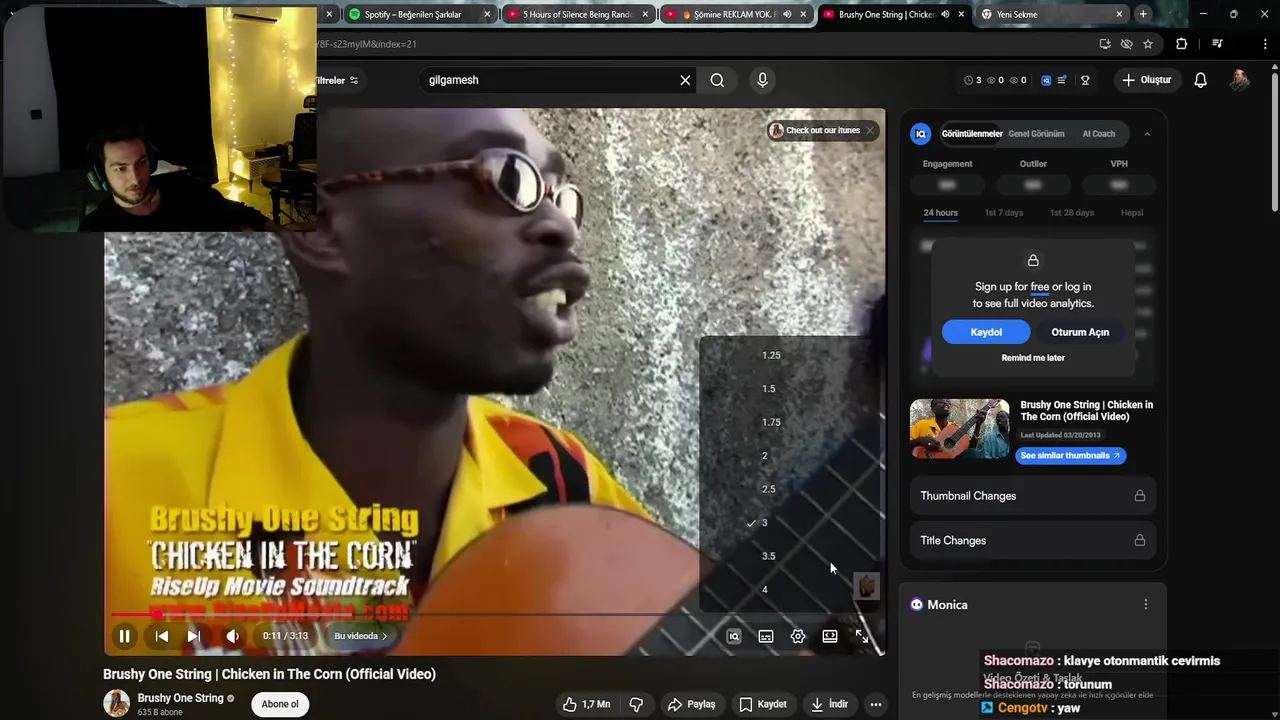1280x720 pixels.
Task: Open the Filtreler filter options
Action: pyautogui.click(x=337, y=80)
